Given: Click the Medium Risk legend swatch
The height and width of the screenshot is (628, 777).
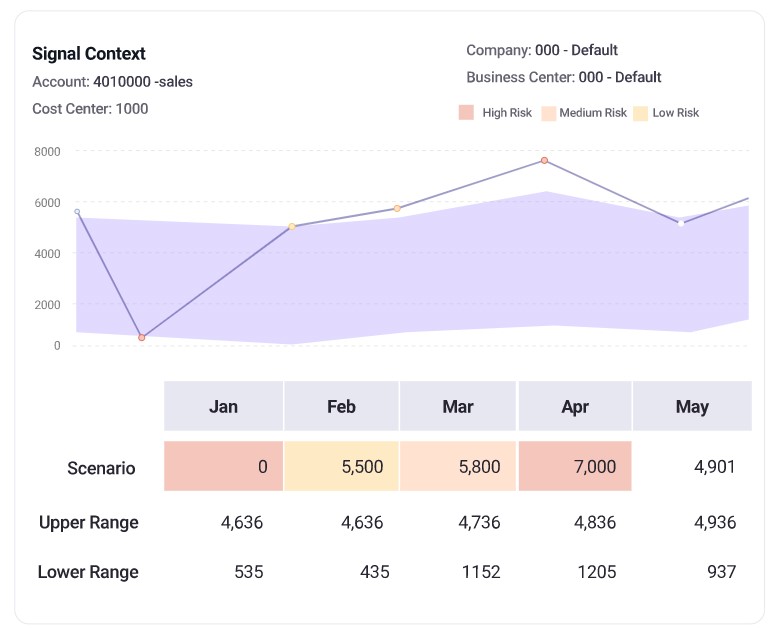Looking at the screenshot, I should (x=547, y=113).
